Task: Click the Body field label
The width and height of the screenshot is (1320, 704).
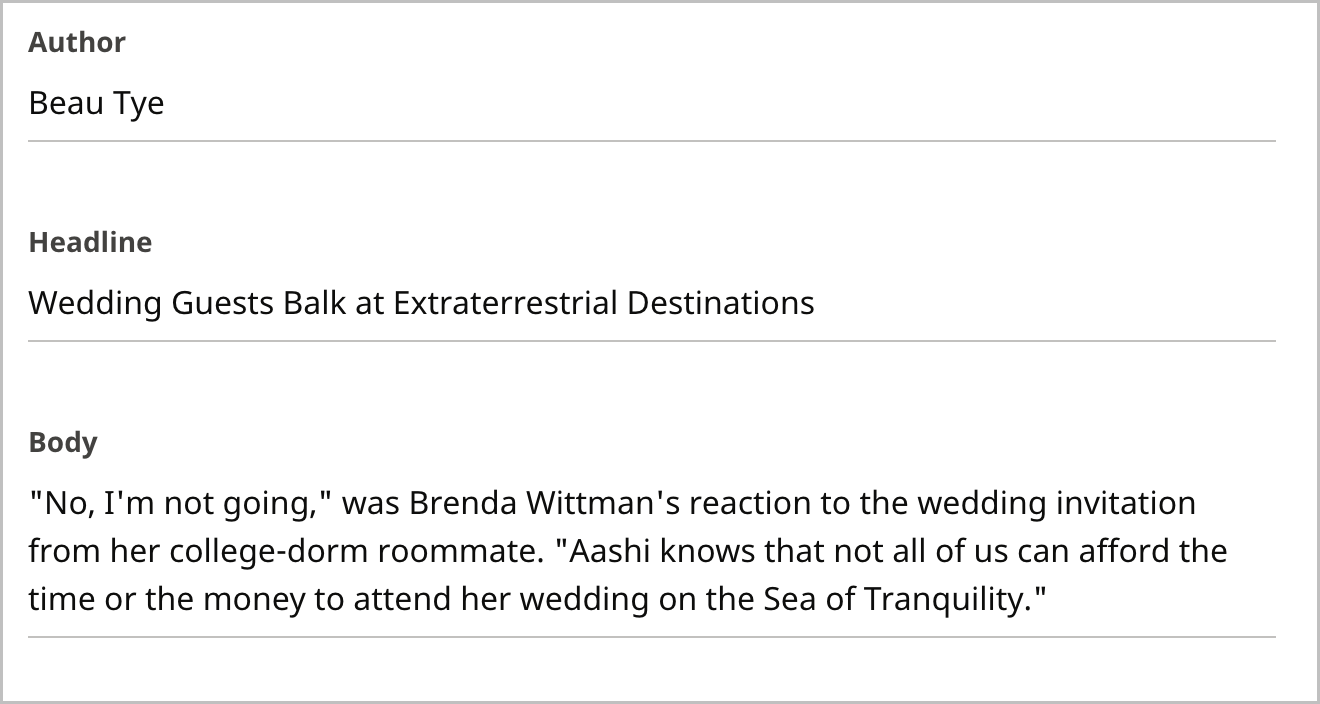Action: click(x=63, y=442)
